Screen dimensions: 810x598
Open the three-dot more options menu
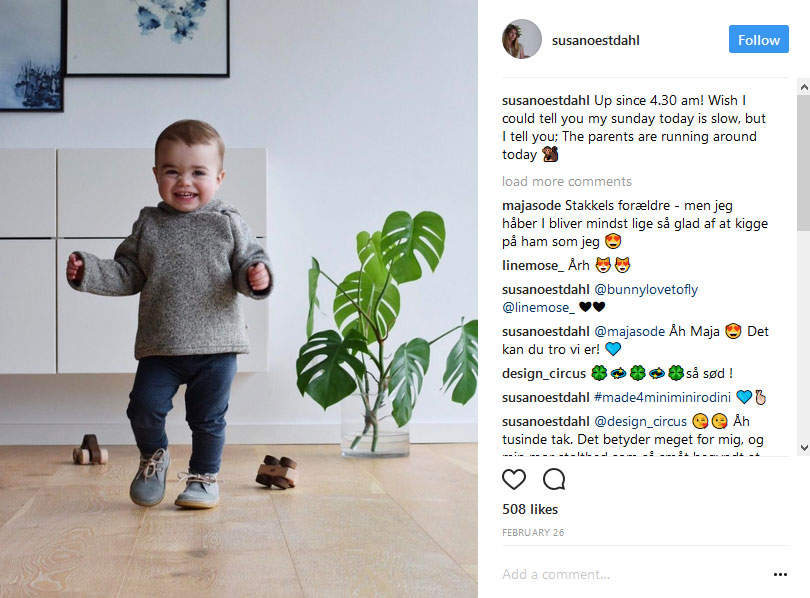point(780,574)
